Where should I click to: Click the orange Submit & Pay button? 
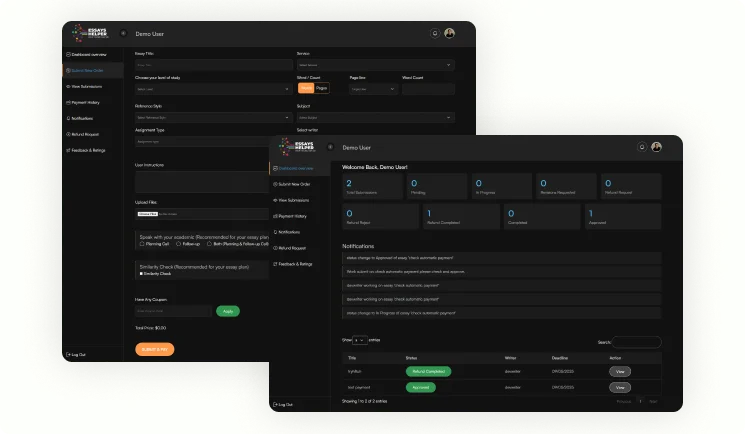pos(154,349)
